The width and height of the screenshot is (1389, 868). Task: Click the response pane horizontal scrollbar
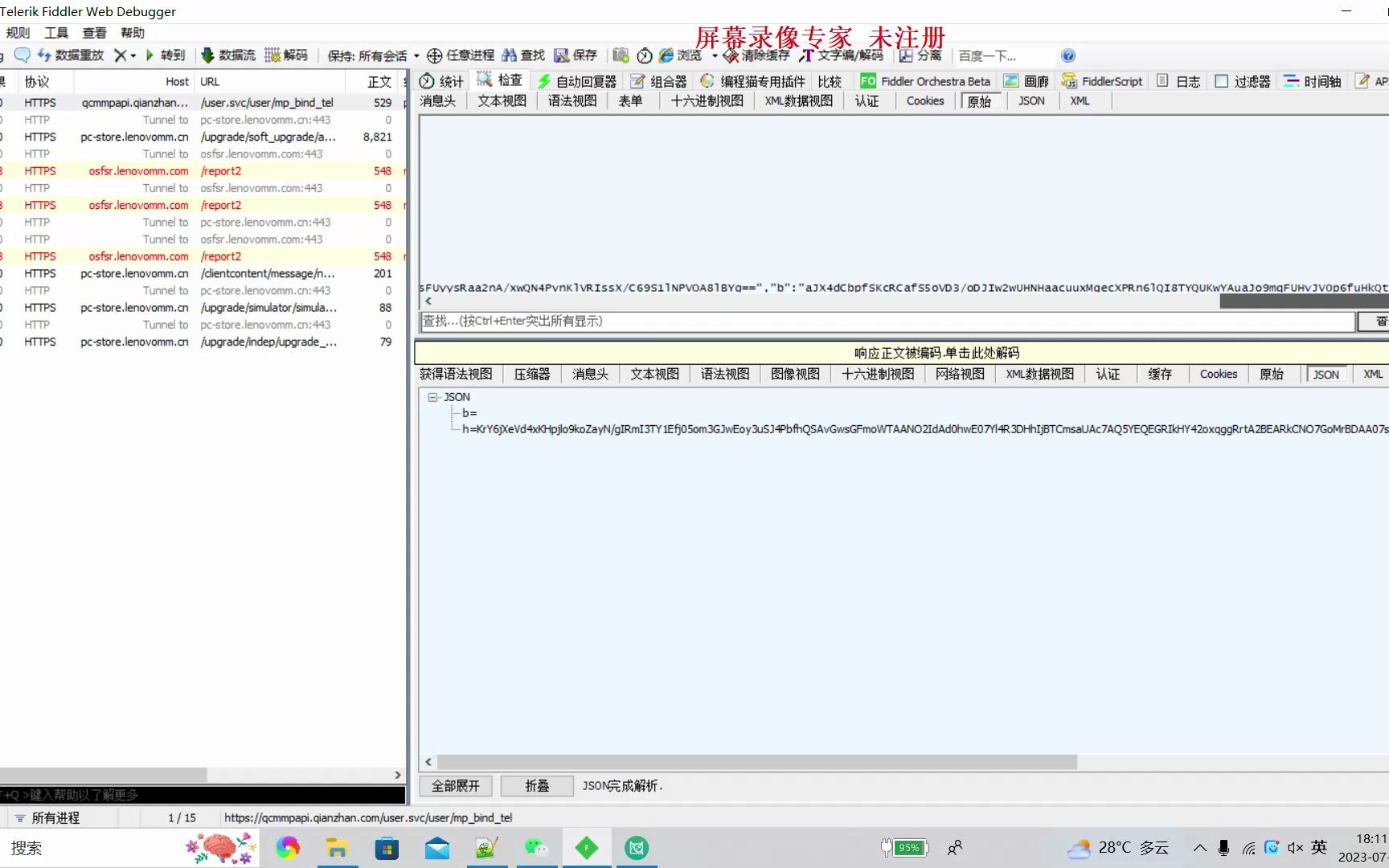point(757,762)
